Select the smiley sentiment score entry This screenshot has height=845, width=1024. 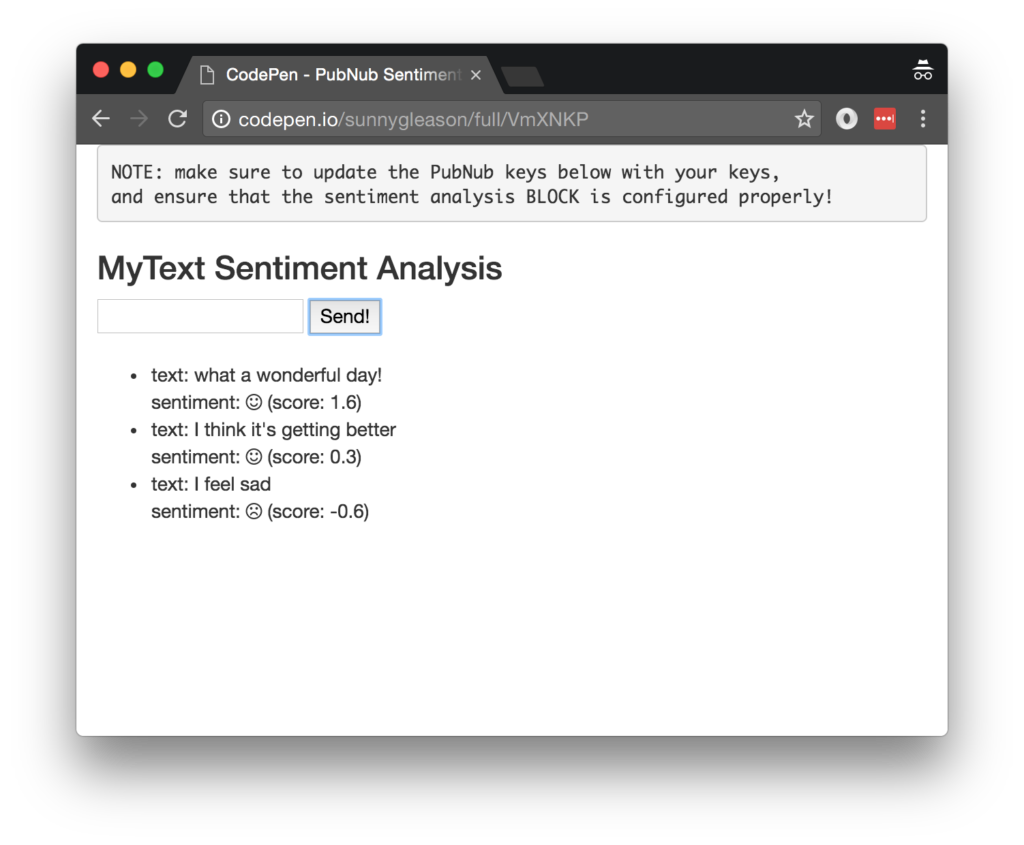(x=256, y=402)
